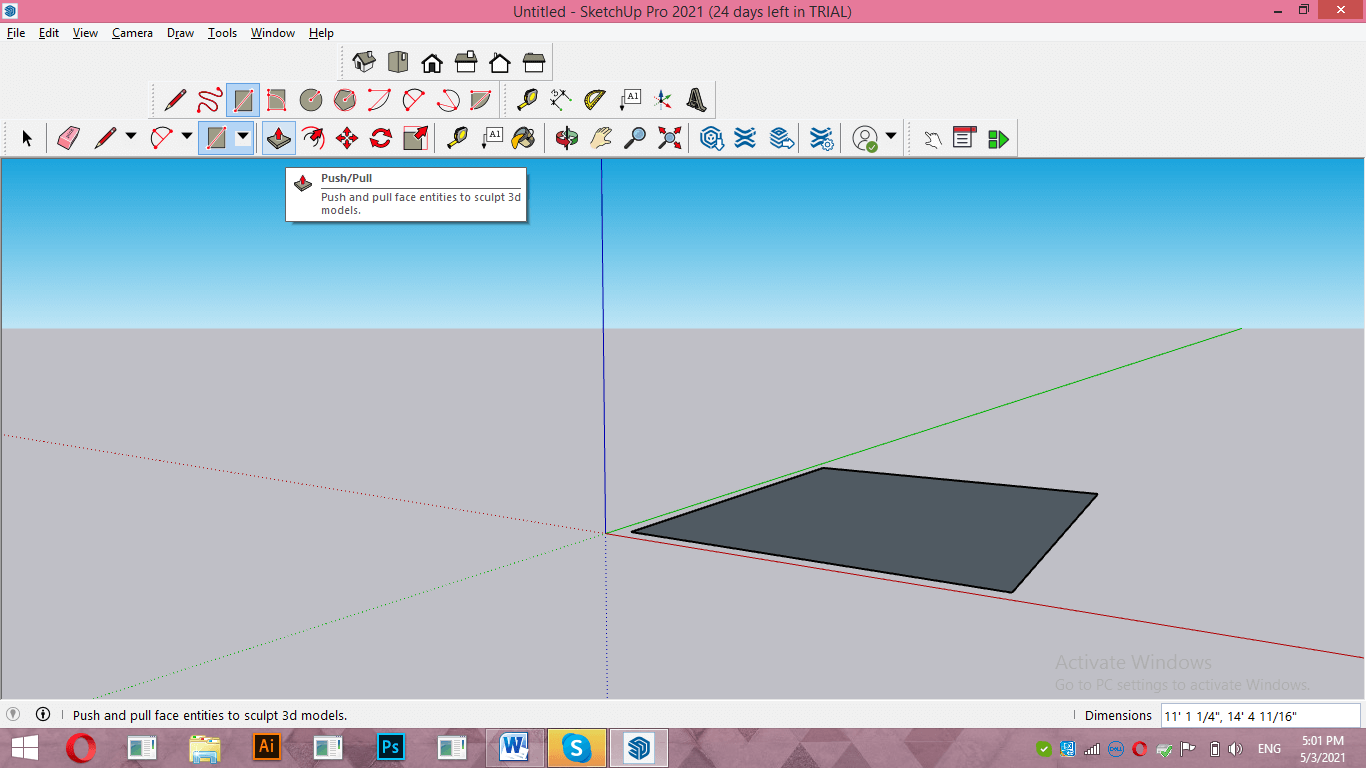This screenshot has height=768, width=1366.
Task: Select the Protractor tool
Action: click(x=595, y=100)
